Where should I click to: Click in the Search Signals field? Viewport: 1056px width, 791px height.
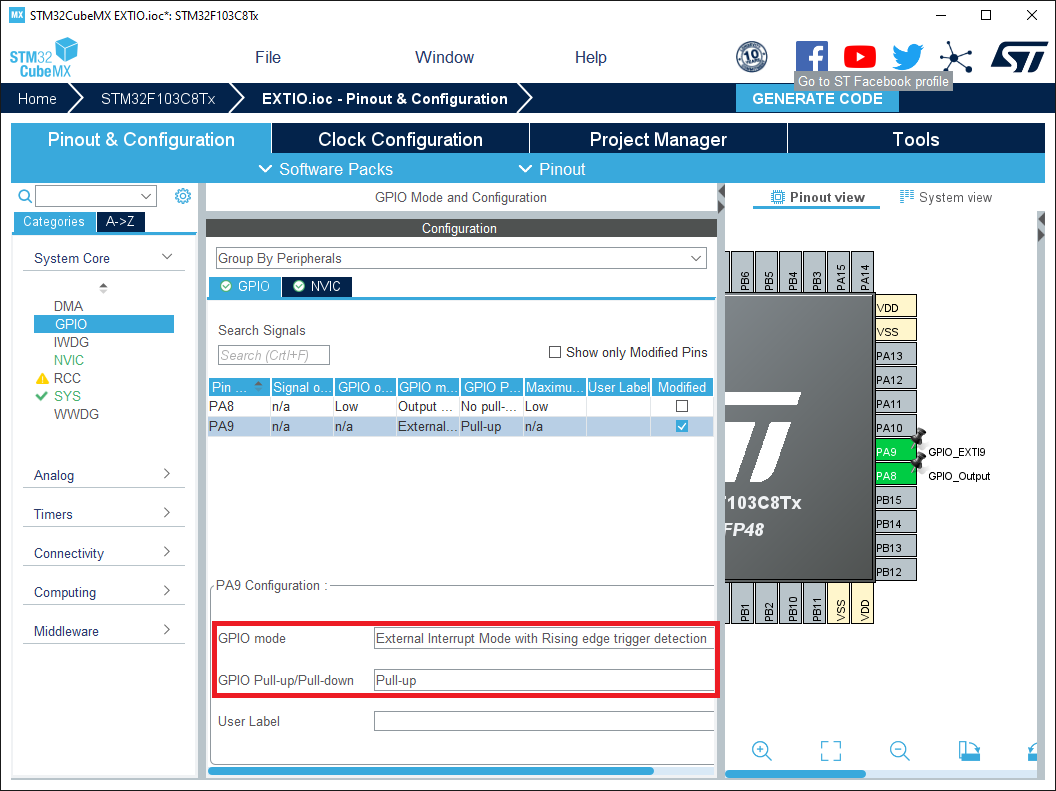tap(273, 355)
